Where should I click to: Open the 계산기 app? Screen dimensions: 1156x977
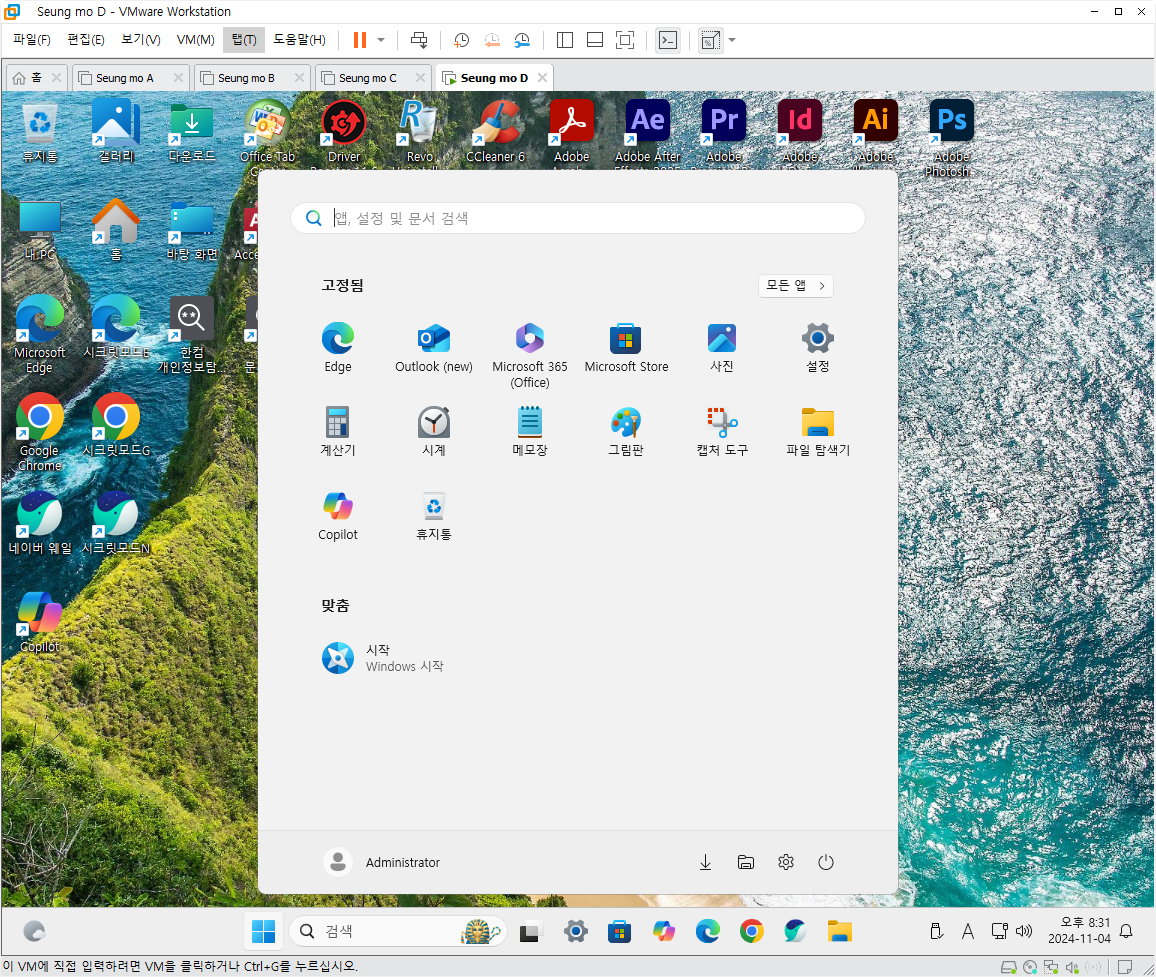tap(338, 431)
